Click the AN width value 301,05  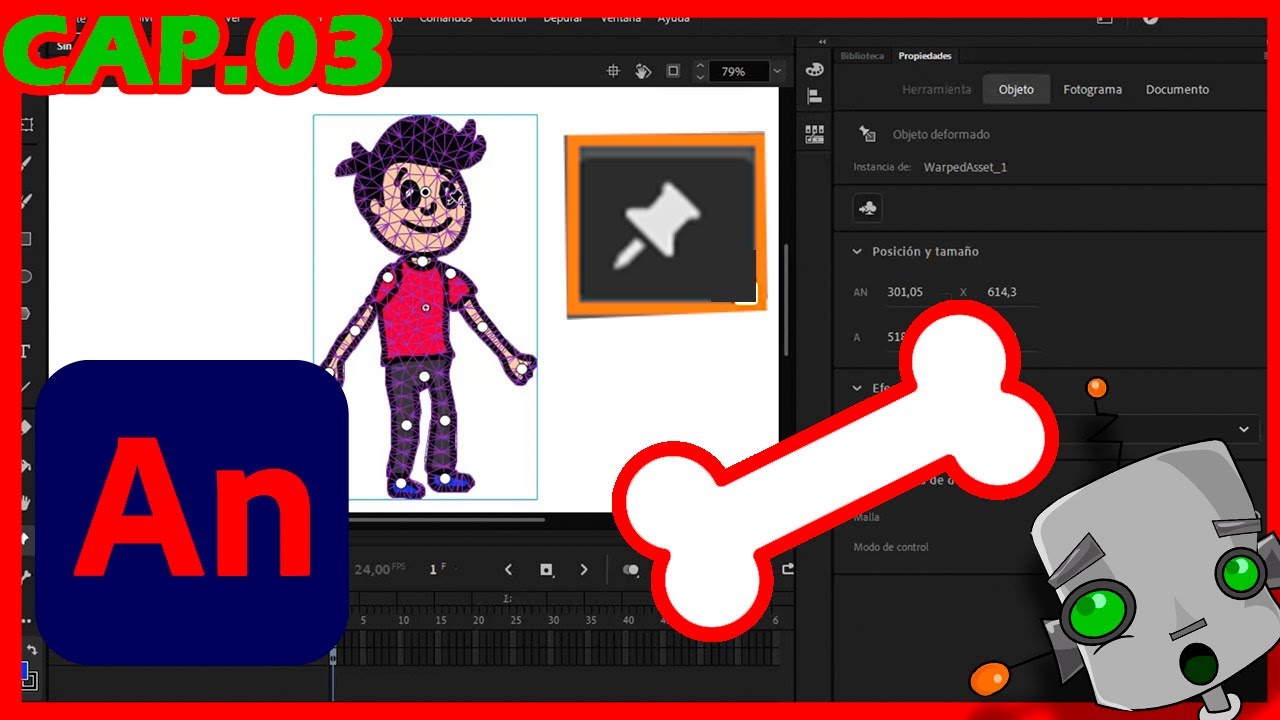[x=904, y=292]
